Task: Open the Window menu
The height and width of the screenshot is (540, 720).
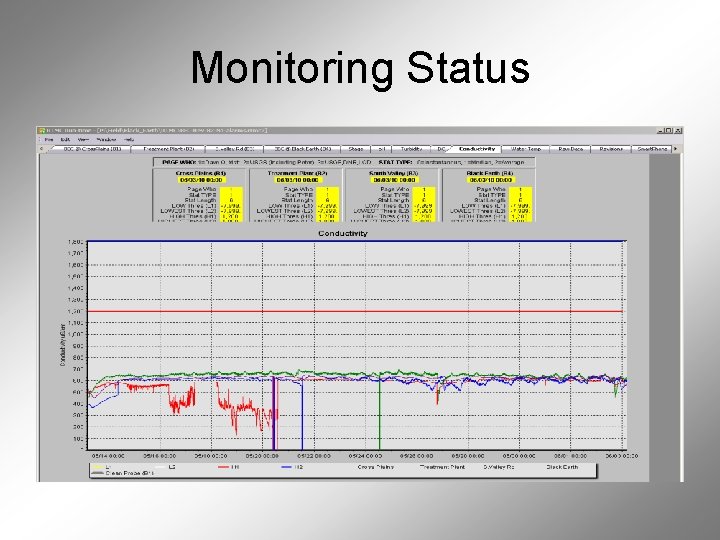Action: click(x=106, y=140)
